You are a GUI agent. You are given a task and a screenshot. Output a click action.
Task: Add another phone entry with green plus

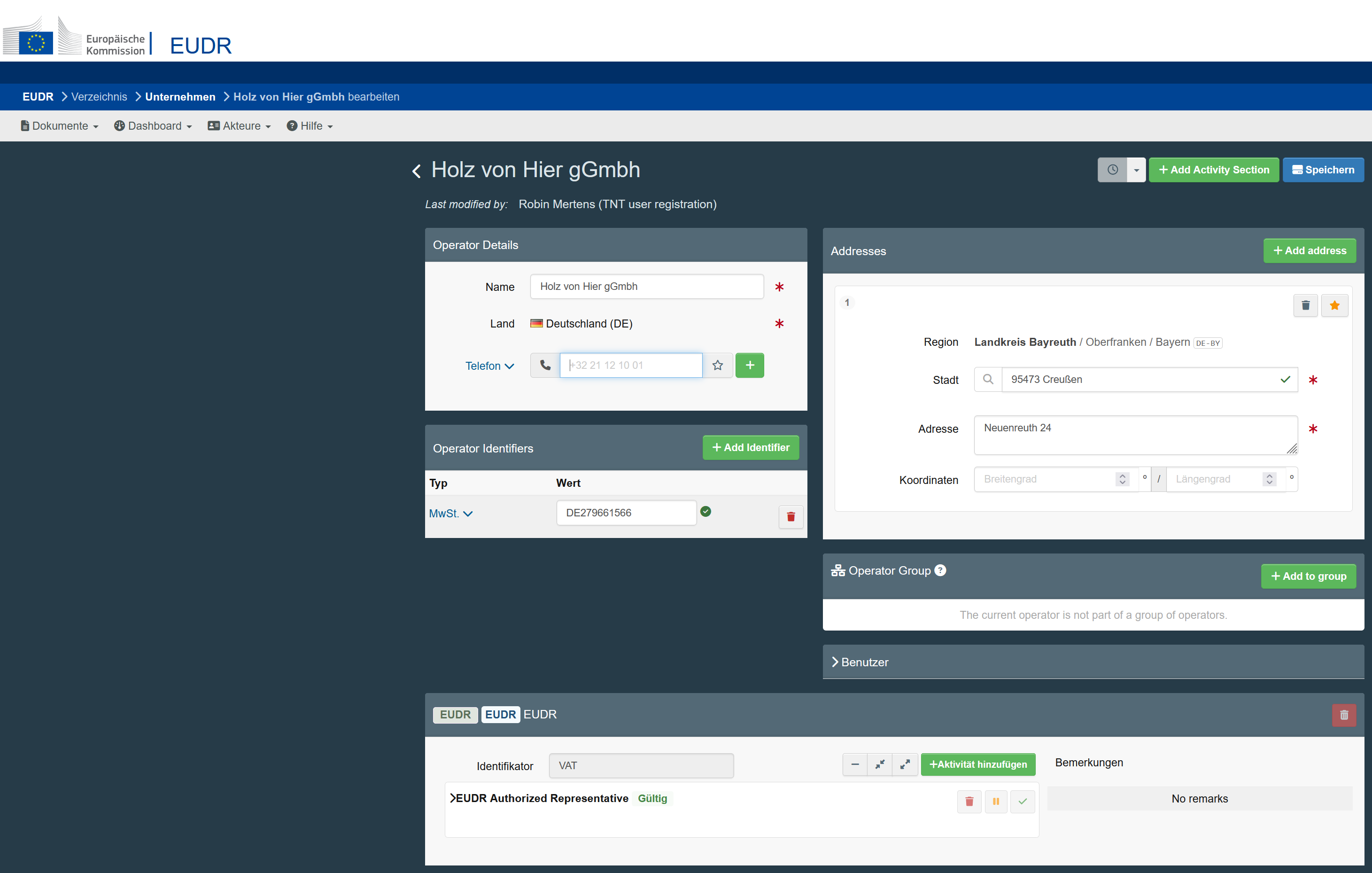pos(750,365)
